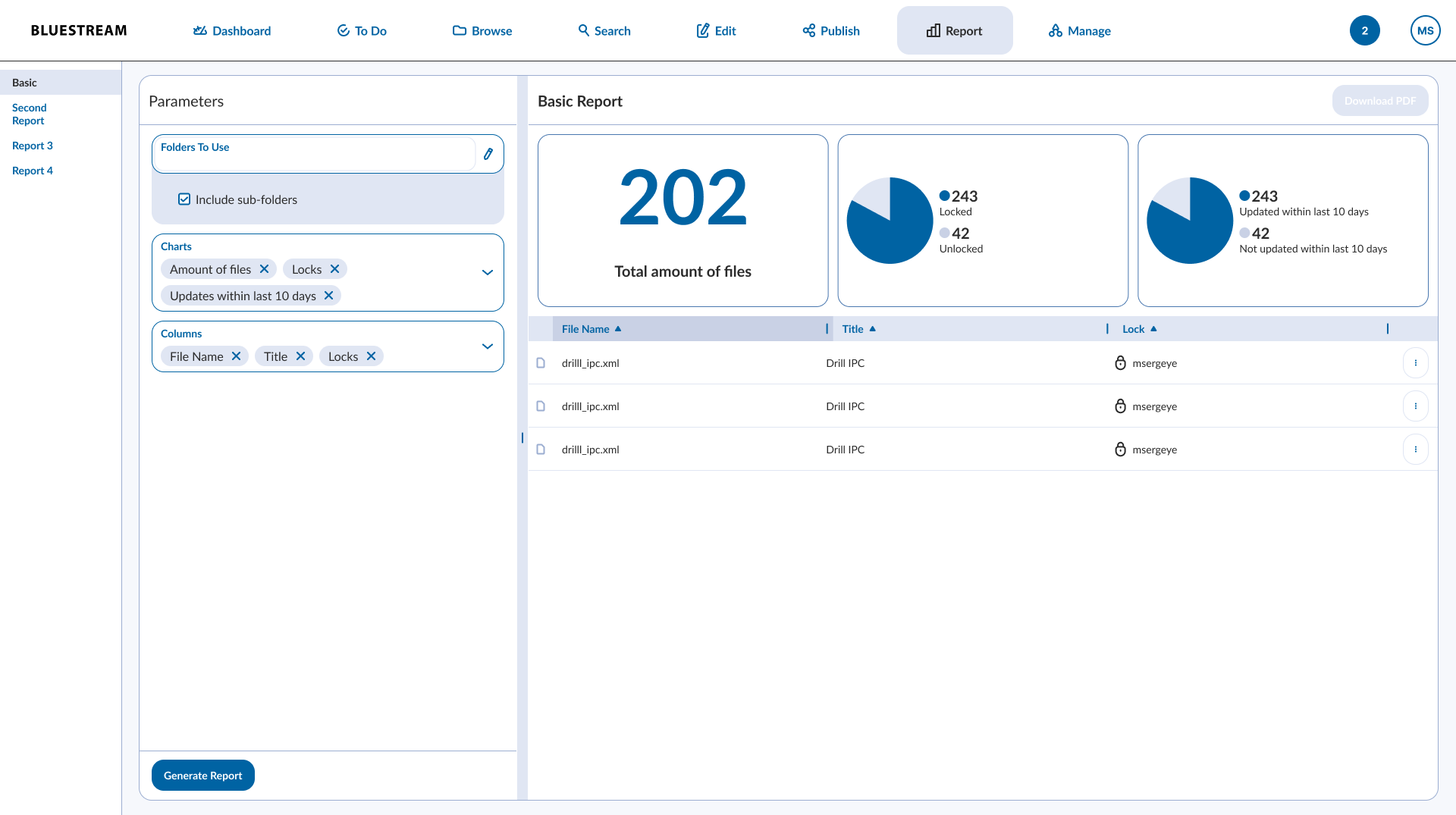The image size is (1456, 815).
Task: Open more options menu for third row
Action: tap(1416, 450)
